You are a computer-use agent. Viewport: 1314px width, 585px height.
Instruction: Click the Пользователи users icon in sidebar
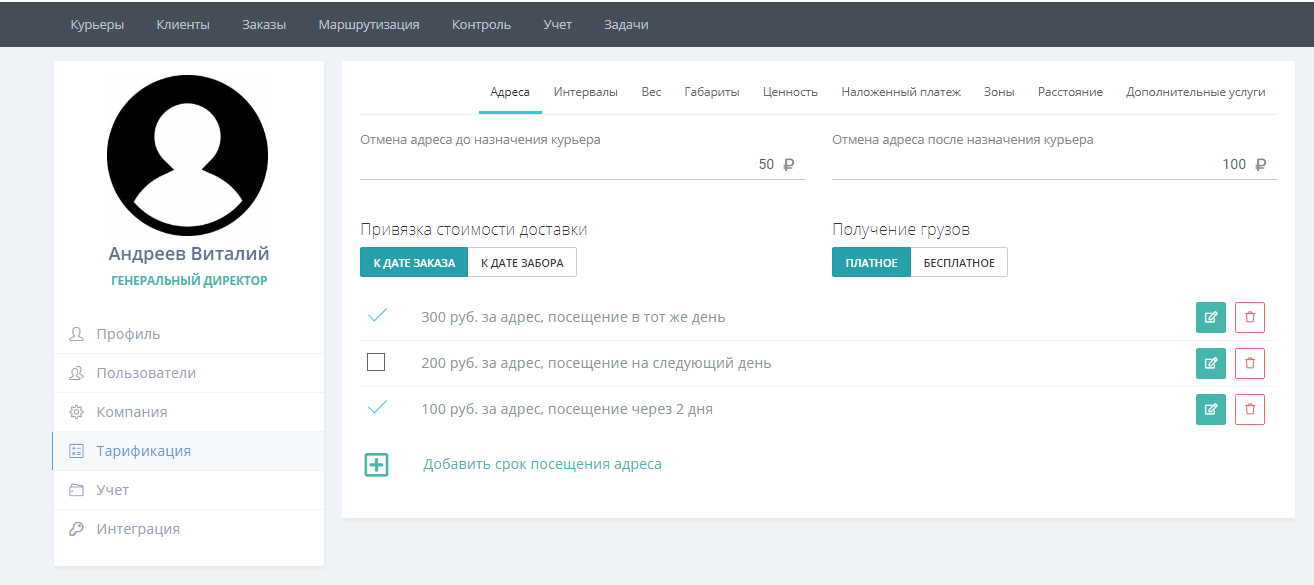77,373
